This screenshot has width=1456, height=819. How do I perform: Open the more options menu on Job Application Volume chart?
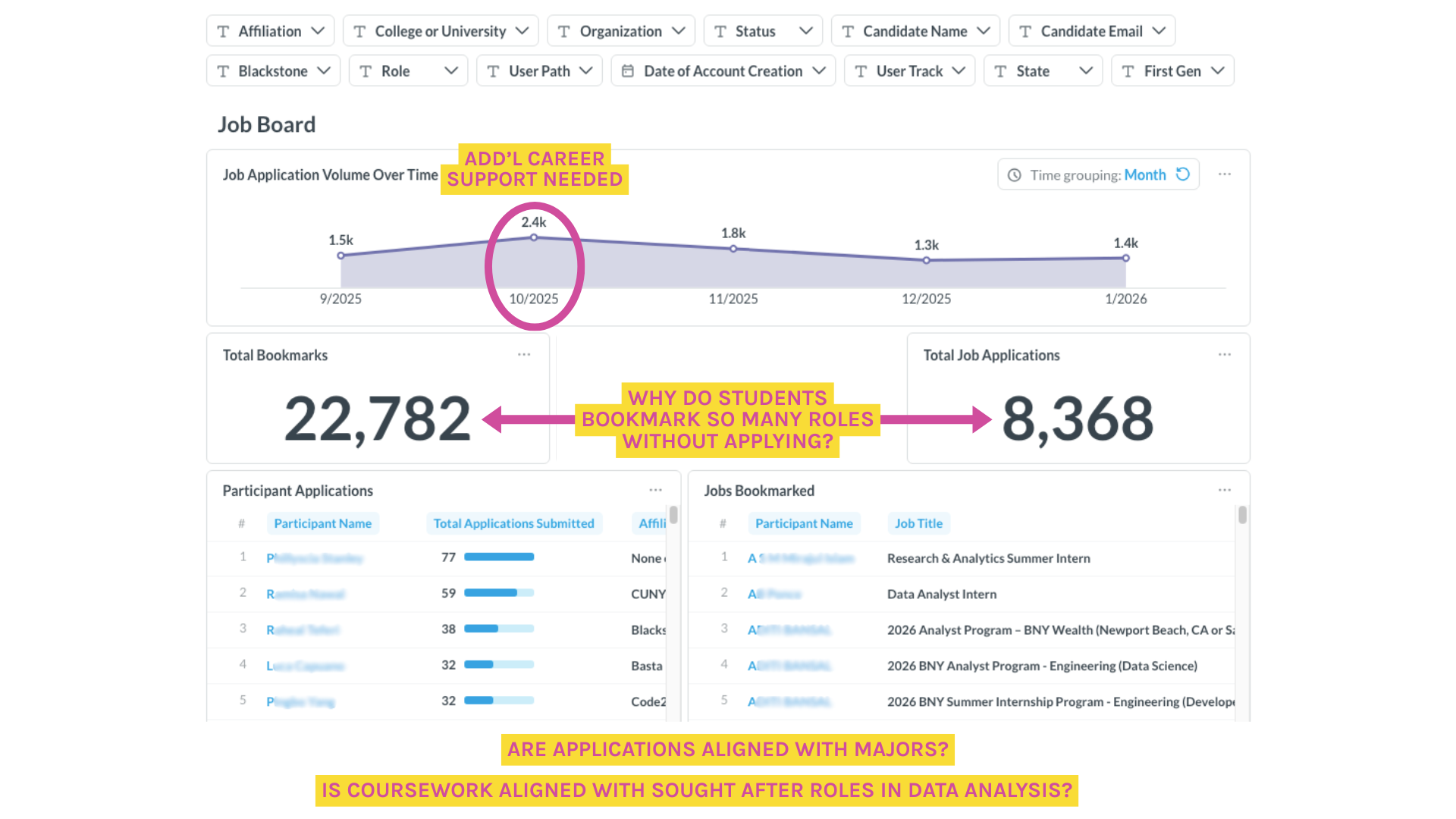1225,174
